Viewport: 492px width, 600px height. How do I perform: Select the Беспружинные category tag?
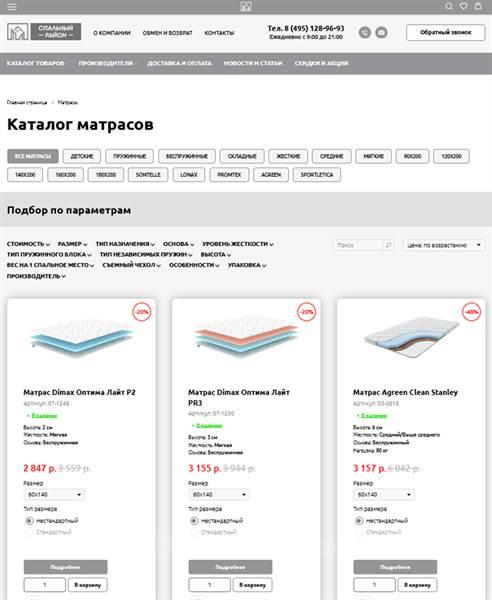[187, 156]
